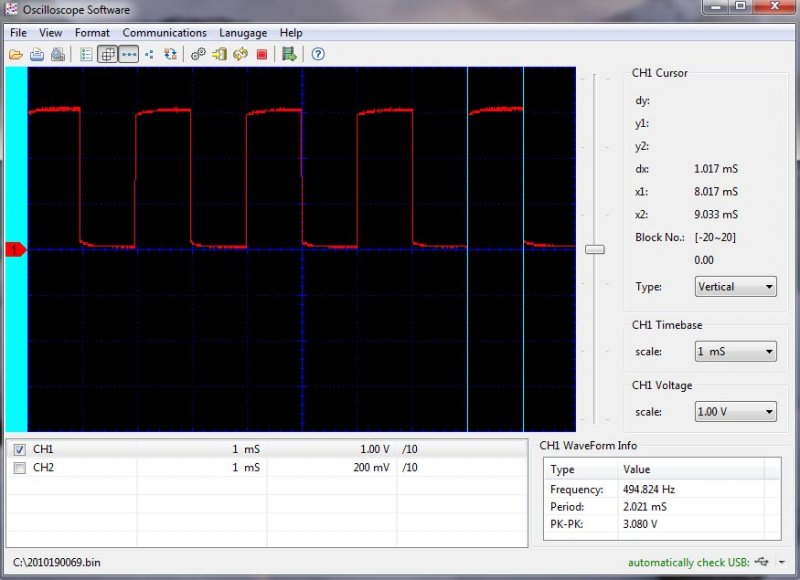Image resolution: width=800 pixels, height=580 pixels.
Task: Open the File menu
Action: (18, 33)
